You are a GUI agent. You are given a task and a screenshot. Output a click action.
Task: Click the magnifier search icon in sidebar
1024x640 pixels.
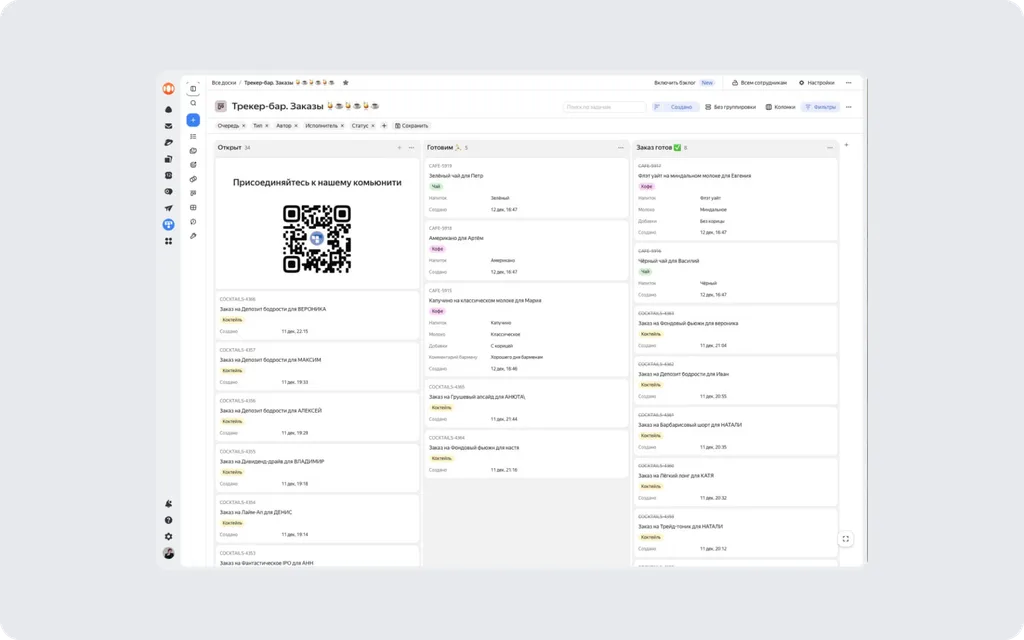[193, 103]
